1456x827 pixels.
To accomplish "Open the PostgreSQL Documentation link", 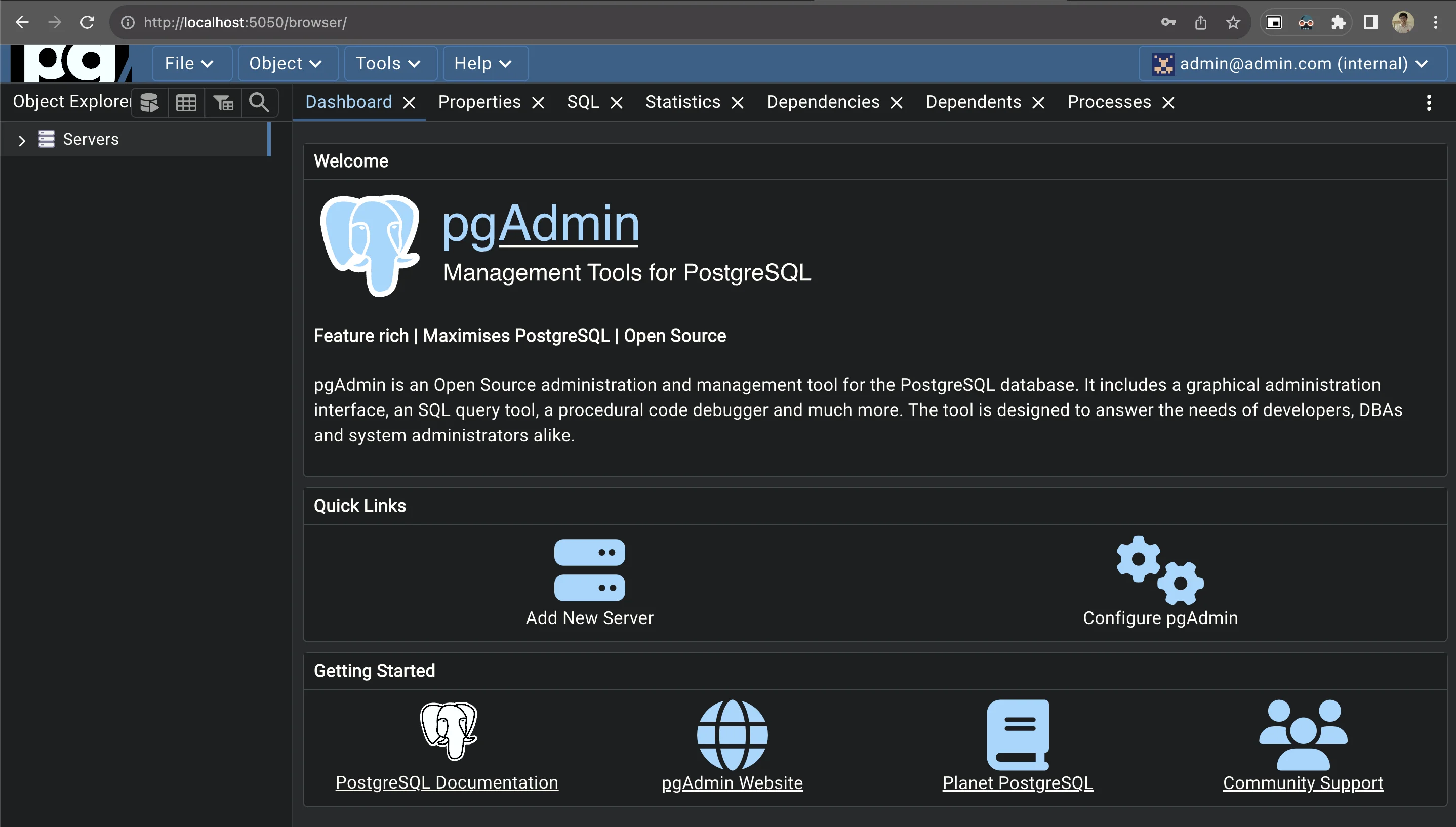I will pyautogui.click(x=447, y=782).
